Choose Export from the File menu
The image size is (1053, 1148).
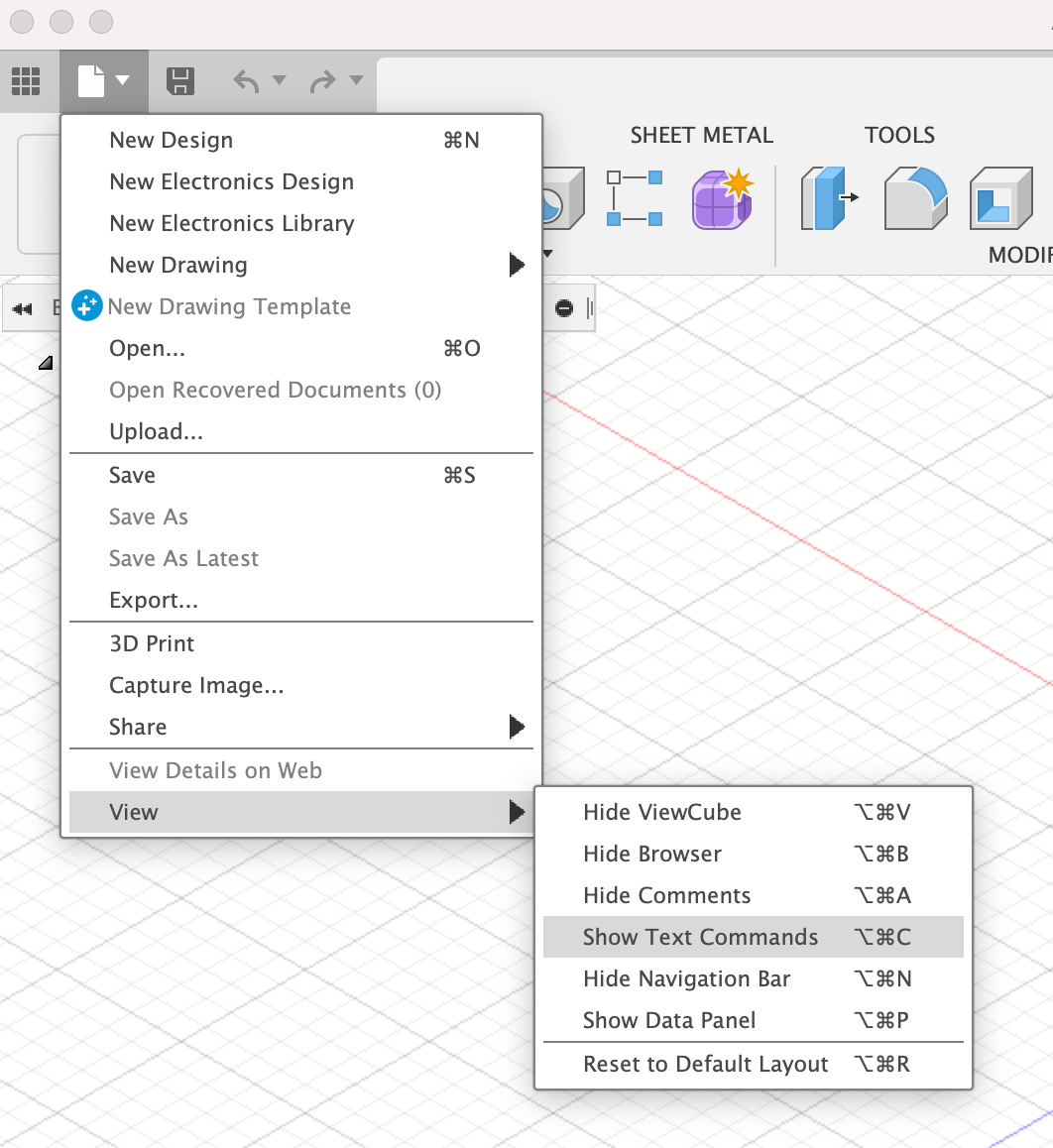pyautogui.click(x=154, y=600)
